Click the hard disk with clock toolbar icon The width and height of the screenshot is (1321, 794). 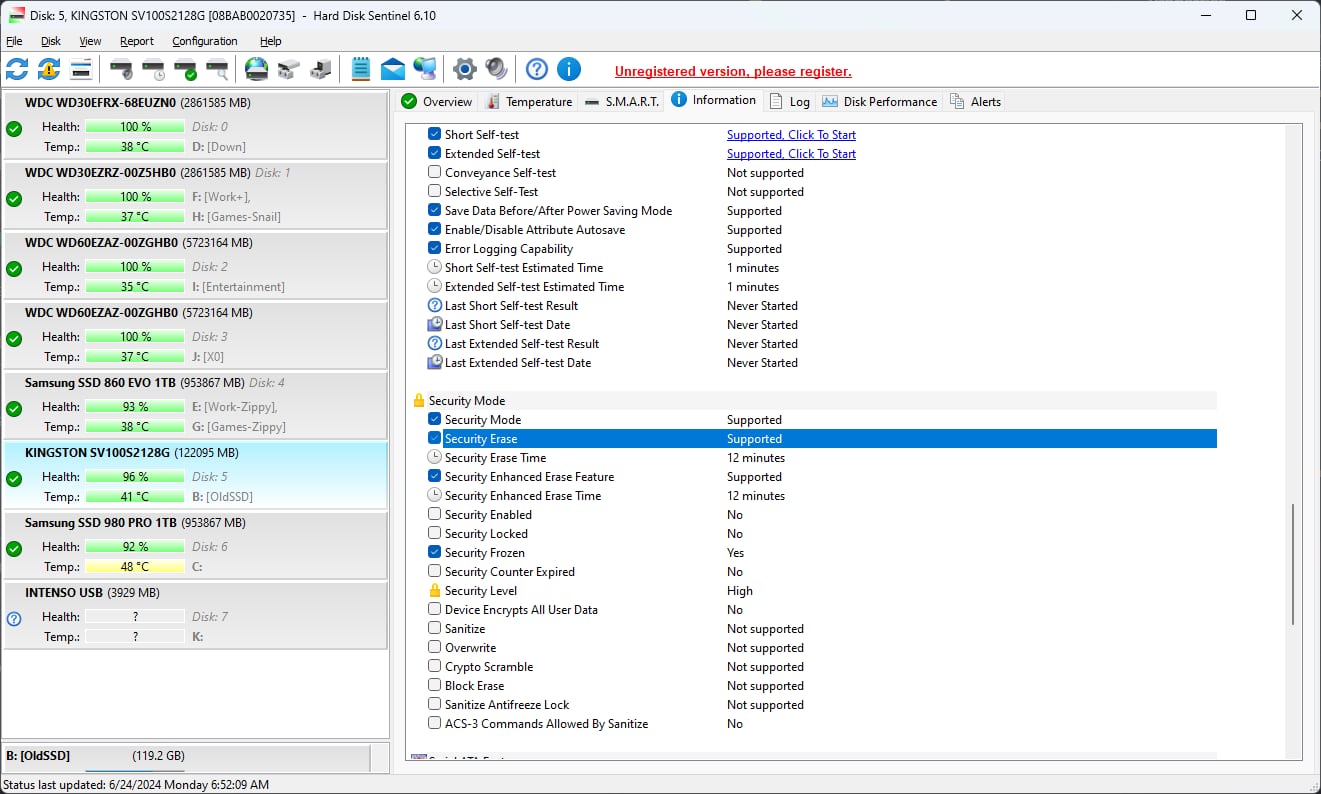[153, 69]
